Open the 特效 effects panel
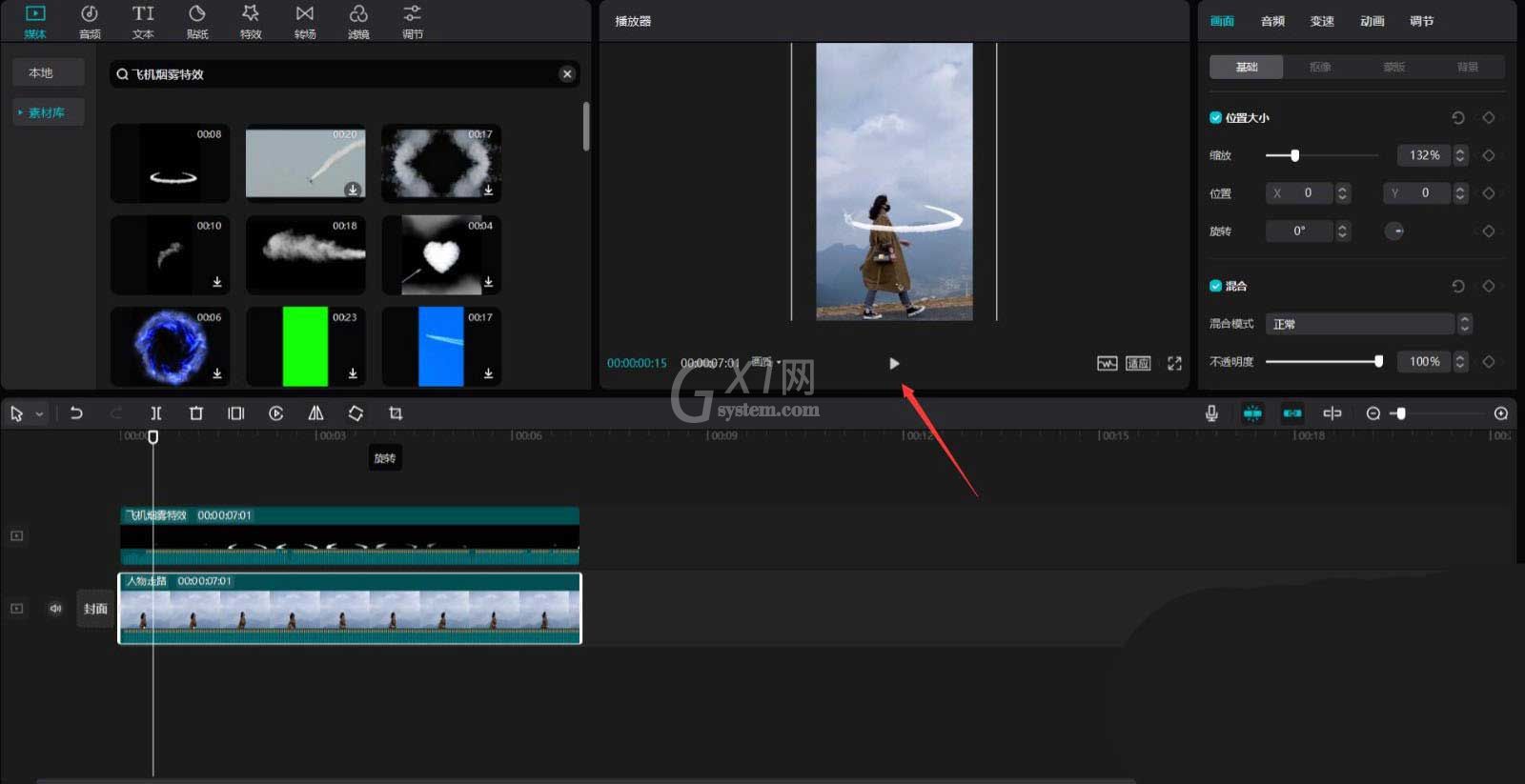The image size is (1525, 784). pos(251,21)
